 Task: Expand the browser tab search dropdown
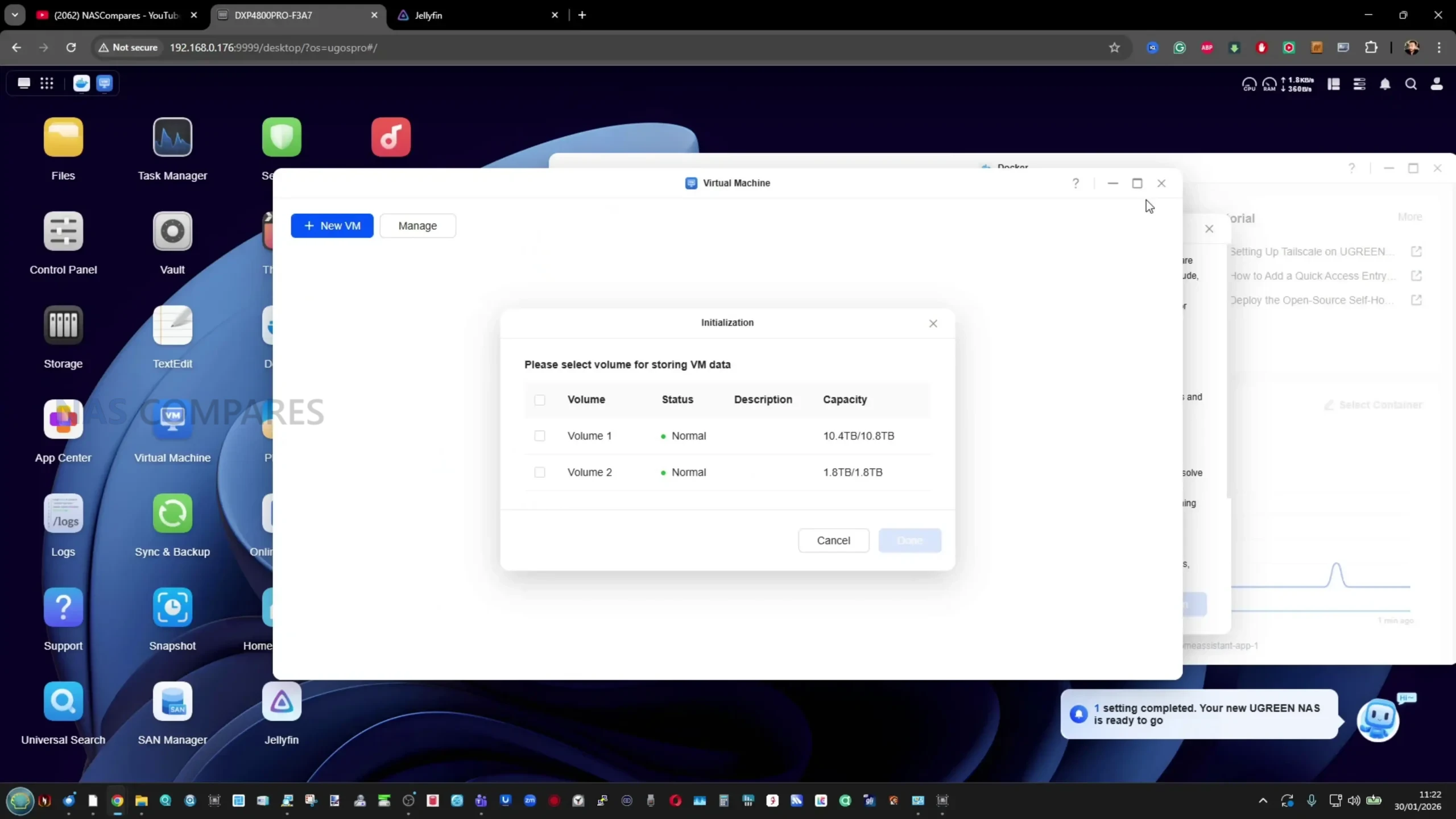(x=15, y=15)
